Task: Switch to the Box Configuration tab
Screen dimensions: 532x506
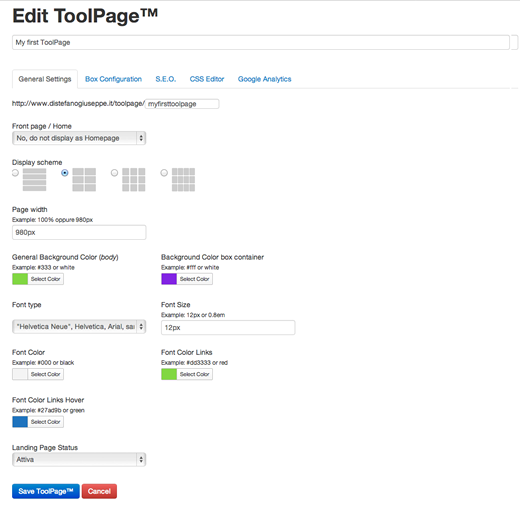Action: (x=113, y=79)
